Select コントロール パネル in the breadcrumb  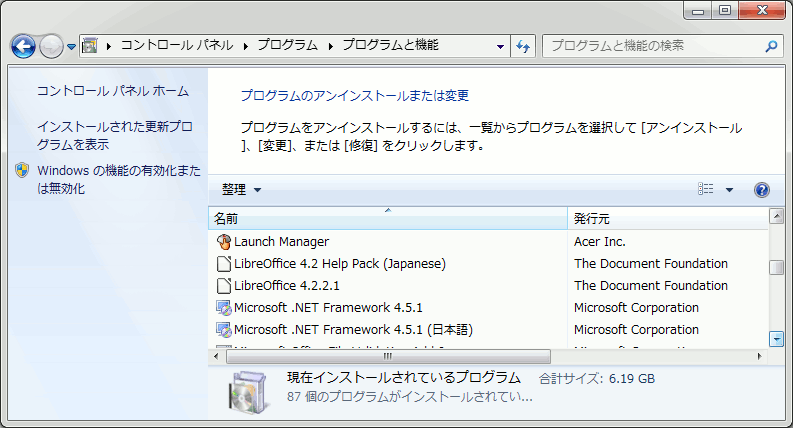coord(176,46)
